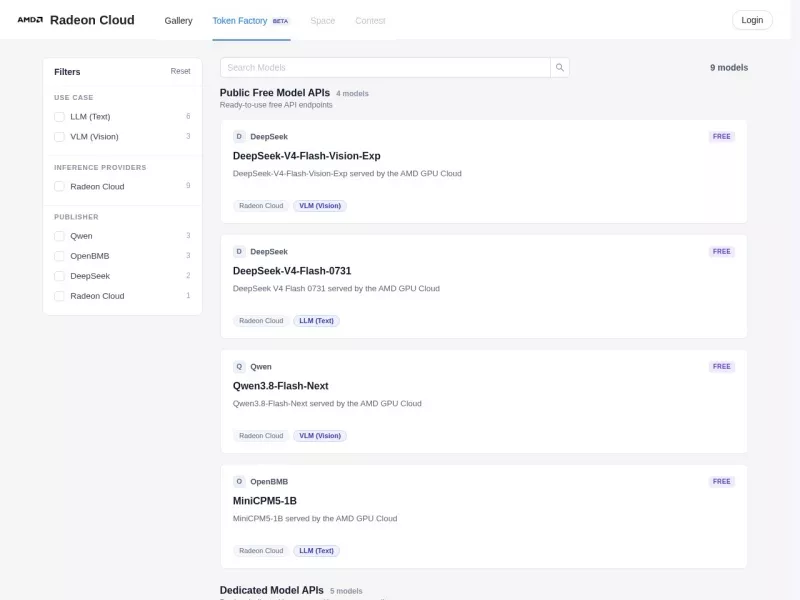Check Radeon Cloud under Inference Providers

click(x=59, y=187)
